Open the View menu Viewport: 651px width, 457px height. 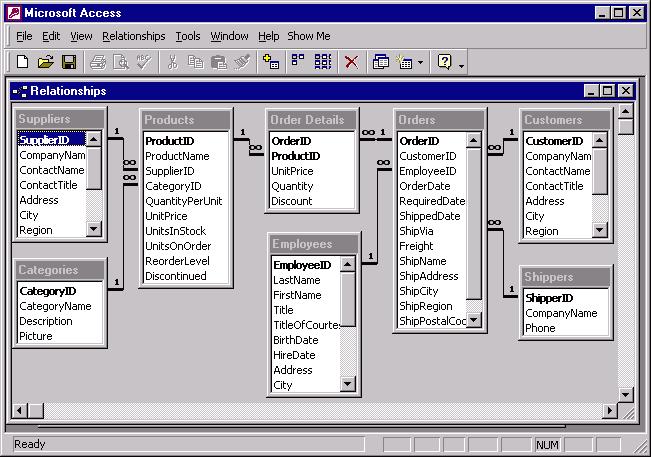coord(81,37)
